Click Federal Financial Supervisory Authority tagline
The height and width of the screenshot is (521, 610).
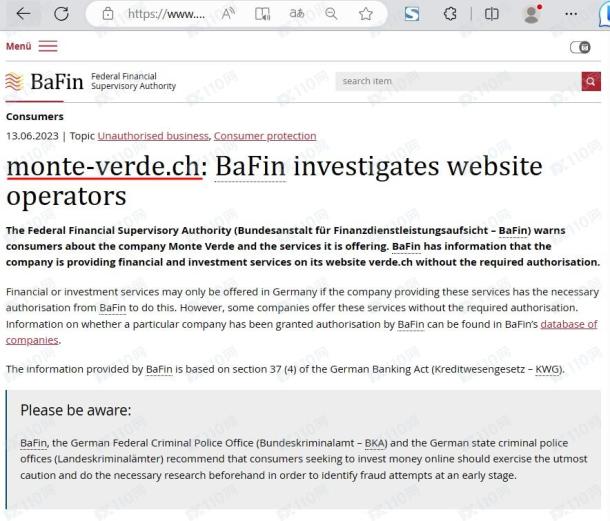click(x=133, y=81)
